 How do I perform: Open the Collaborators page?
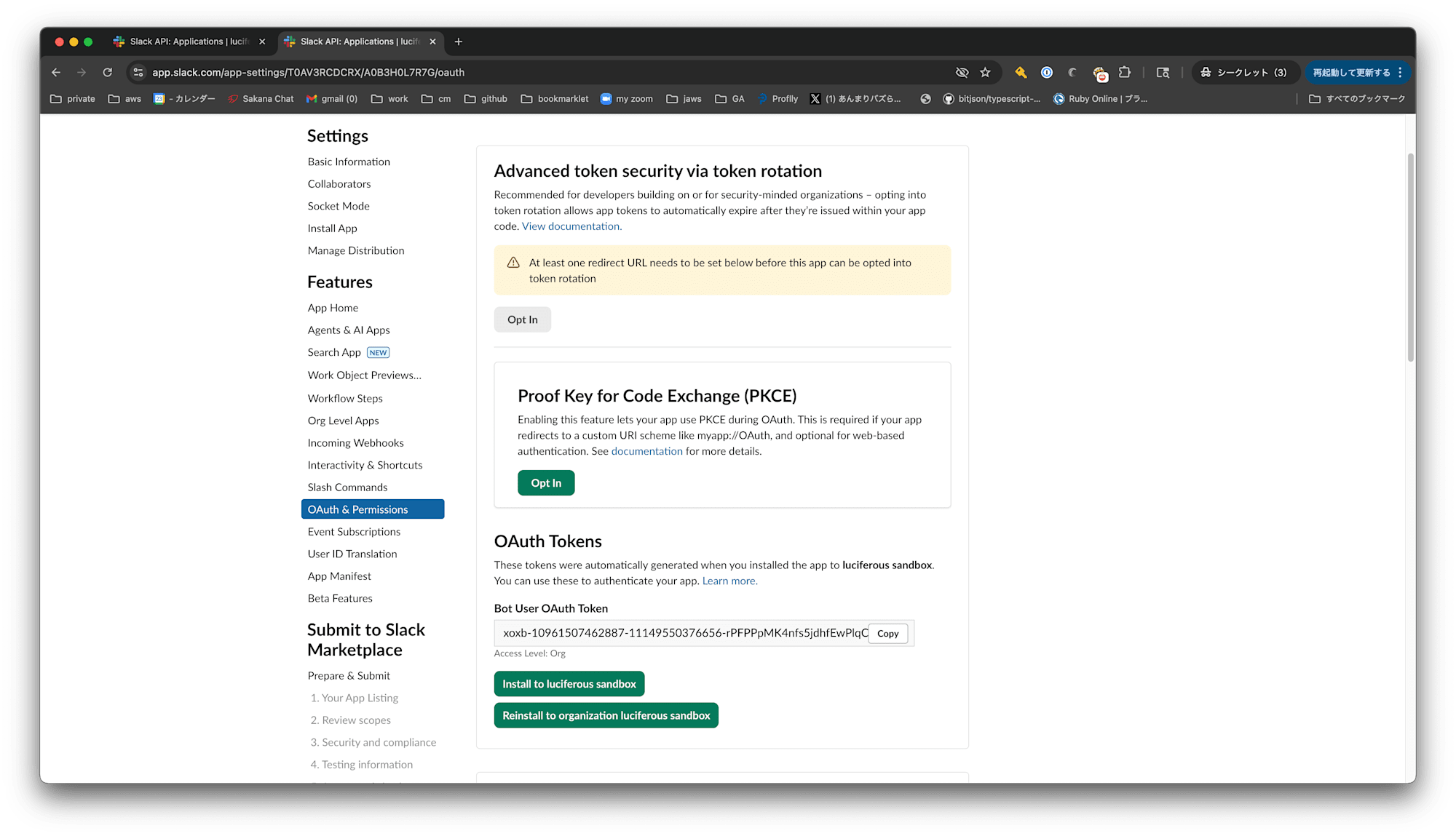(339, 184)
